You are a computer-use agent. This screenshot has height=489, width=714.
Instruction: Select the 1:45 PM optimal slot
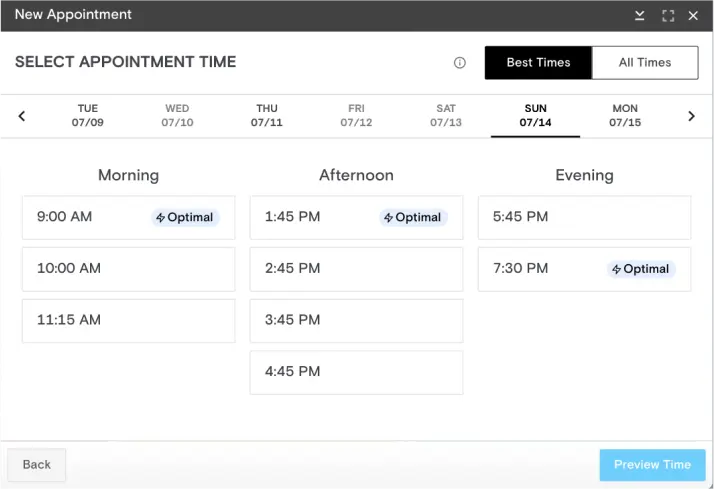coord(356,217)
